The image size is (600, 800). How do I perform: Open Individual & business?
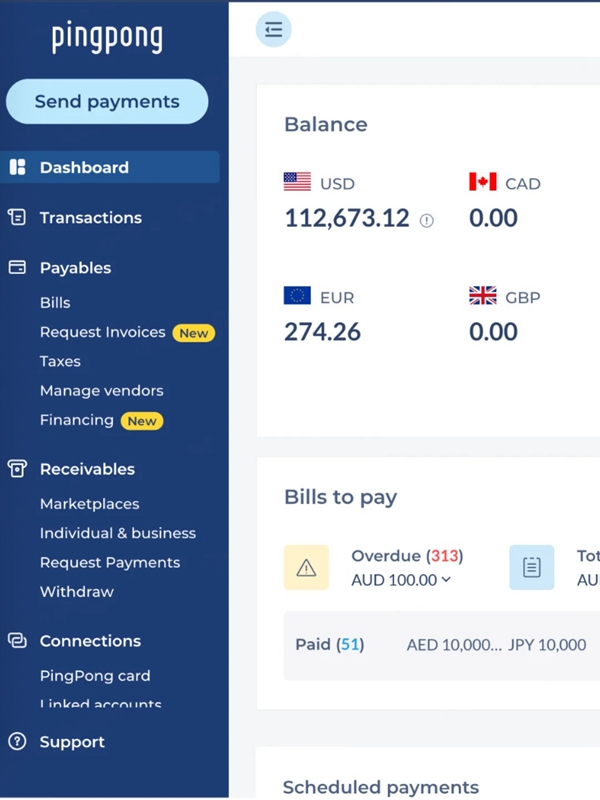tap(118, 533)
